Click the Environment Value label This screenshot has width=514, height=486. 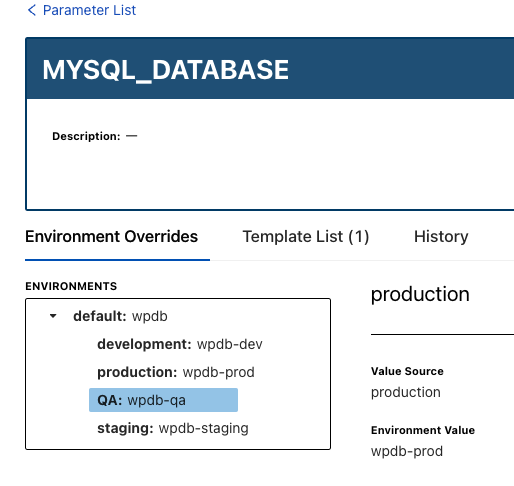pyautogui.click(x=423, y=430)
